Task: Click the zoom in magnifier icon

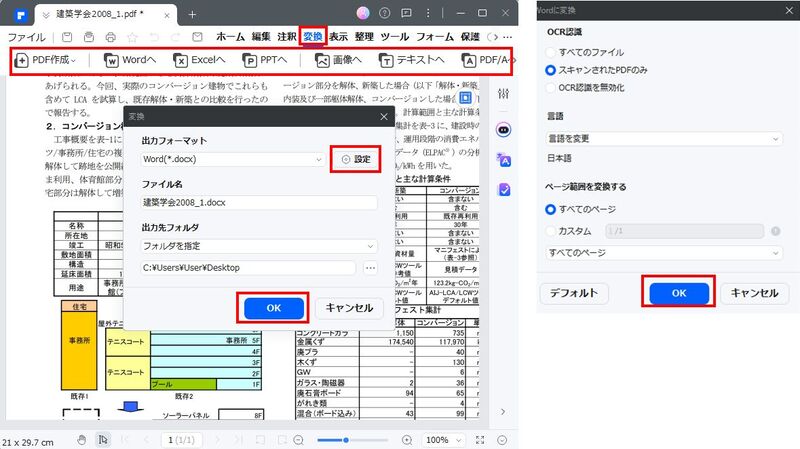Action: pos(407,440)
